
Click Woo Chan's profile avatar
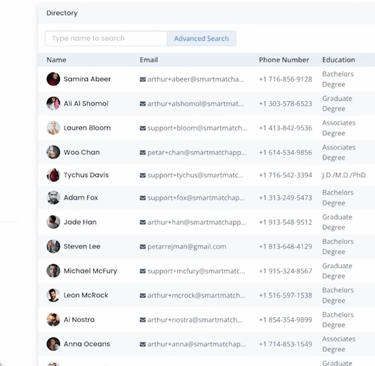[x=53, y=152]
